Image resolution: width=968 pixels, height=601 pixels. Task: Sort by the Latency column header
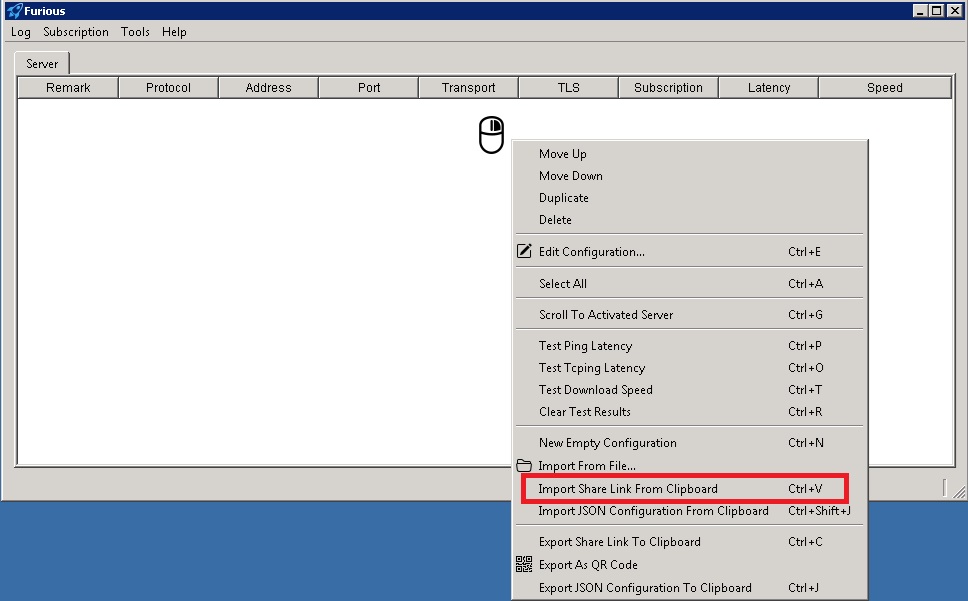(768, 88)
